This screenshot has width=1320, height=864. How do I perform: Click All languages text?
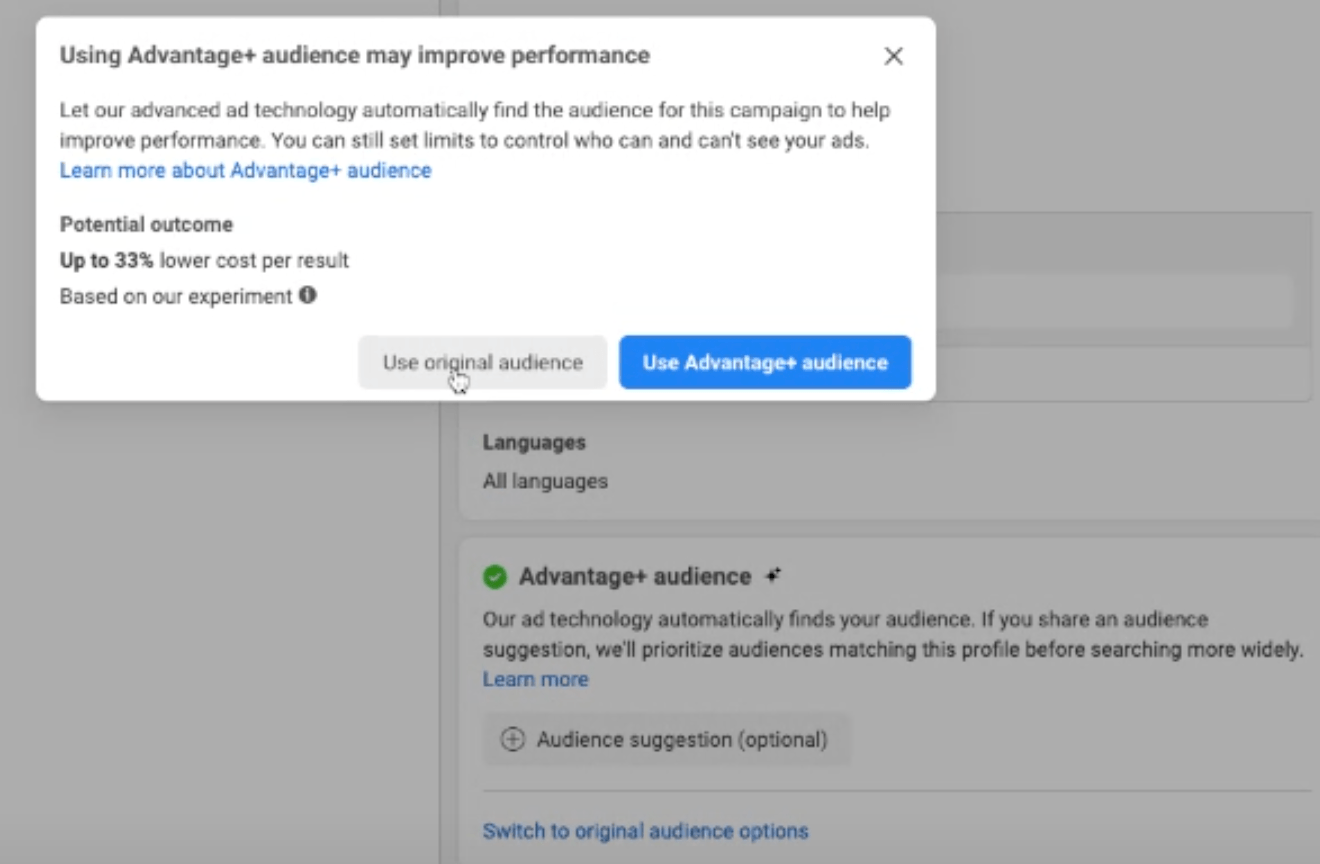click(545, 481)
